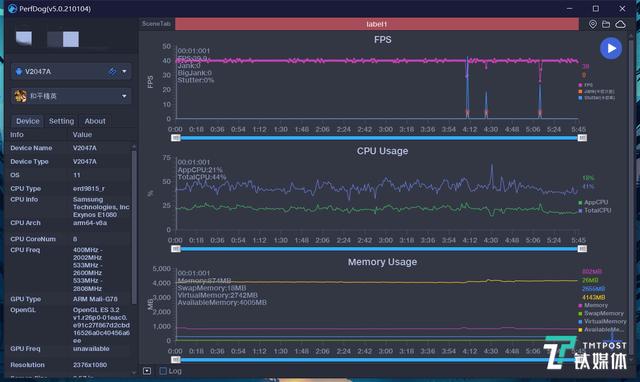Click the collapse panel icon beside Log
This screenshot has height=382, width=640.
tap(147, 371)
